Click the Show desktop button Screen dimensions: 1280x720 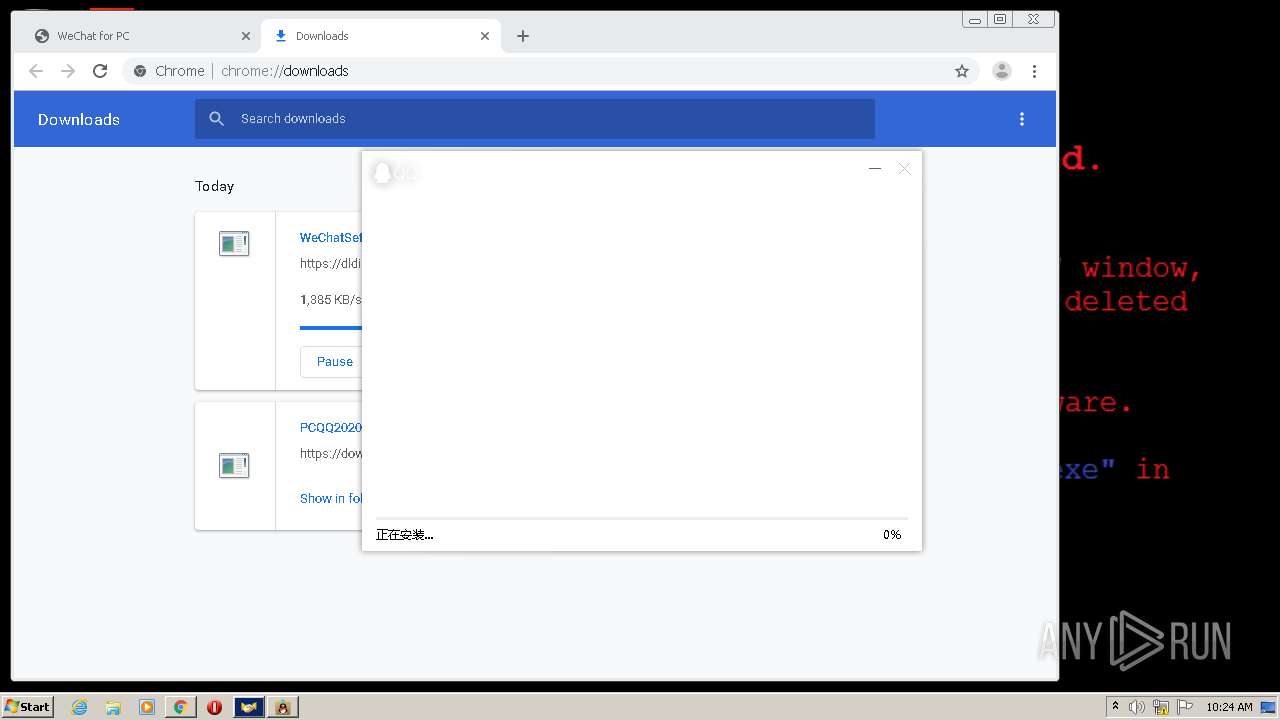point(1268,707)
